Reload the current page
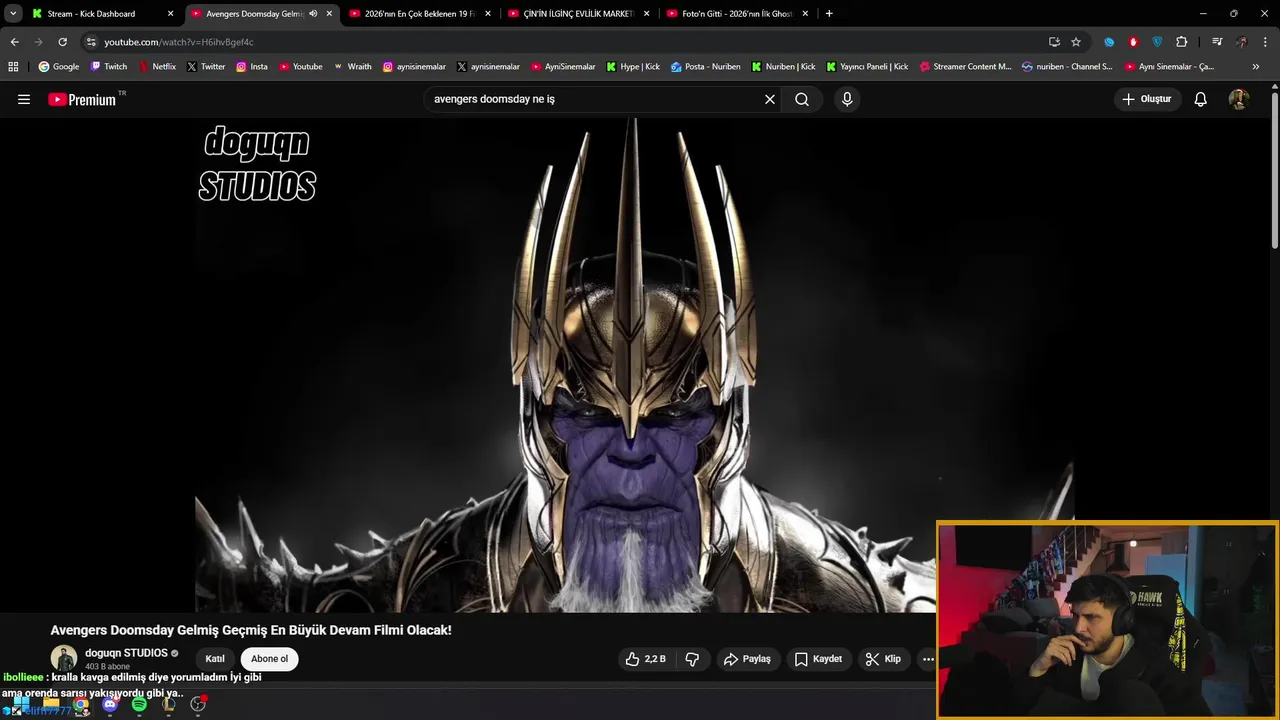The width and height of the screenshot is (1280, 720). tap(62, 42)
